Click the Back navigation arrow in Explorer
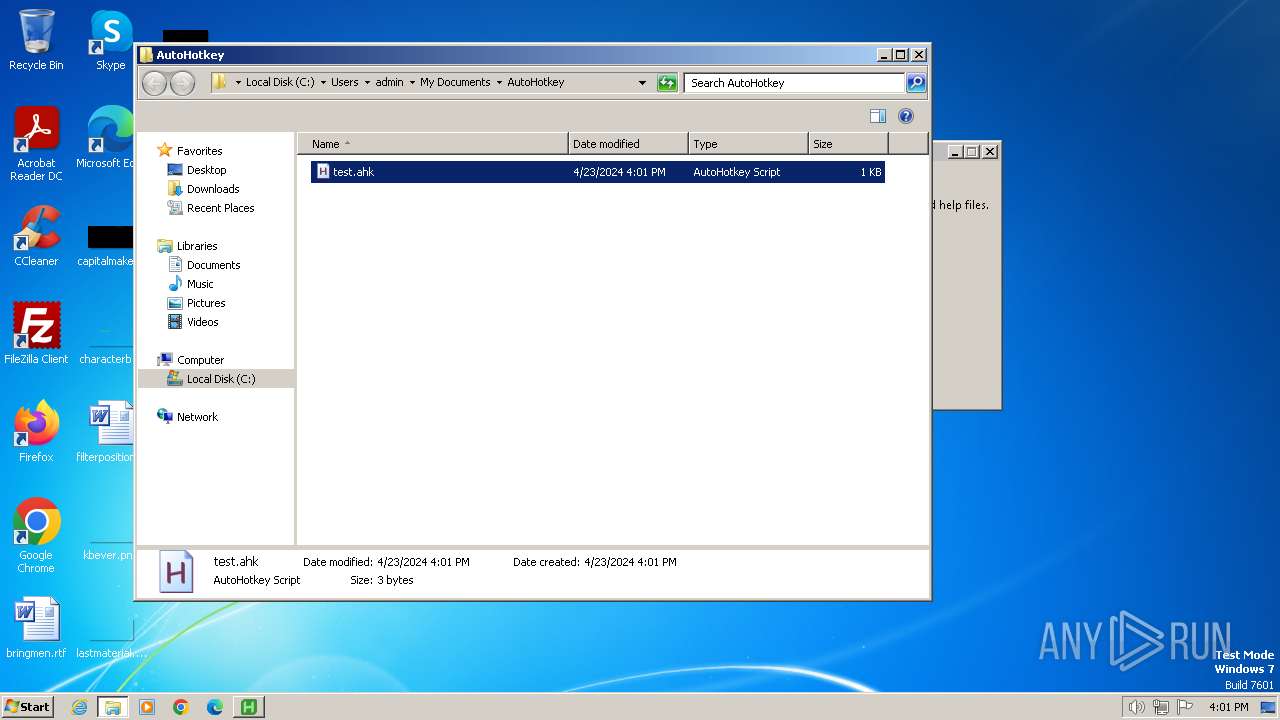 [x=154, y=83]
